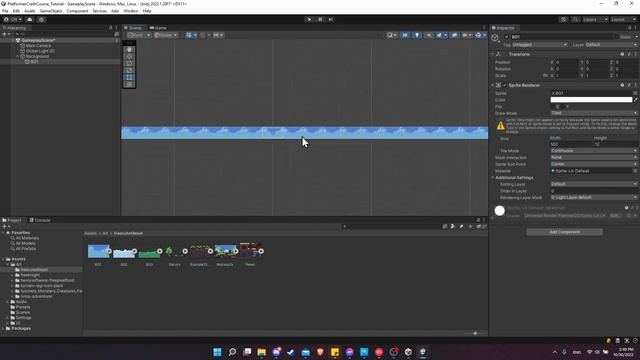Viewport: 640px width, 360px height.
Task: Select the Transform tool in Scene overlay
Action: pos(129,84)
